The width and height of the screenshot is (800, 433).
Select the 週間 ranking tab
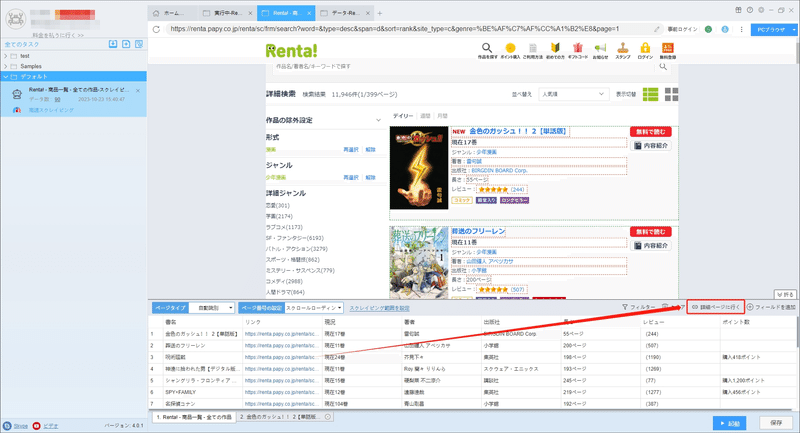pos(426,116)
